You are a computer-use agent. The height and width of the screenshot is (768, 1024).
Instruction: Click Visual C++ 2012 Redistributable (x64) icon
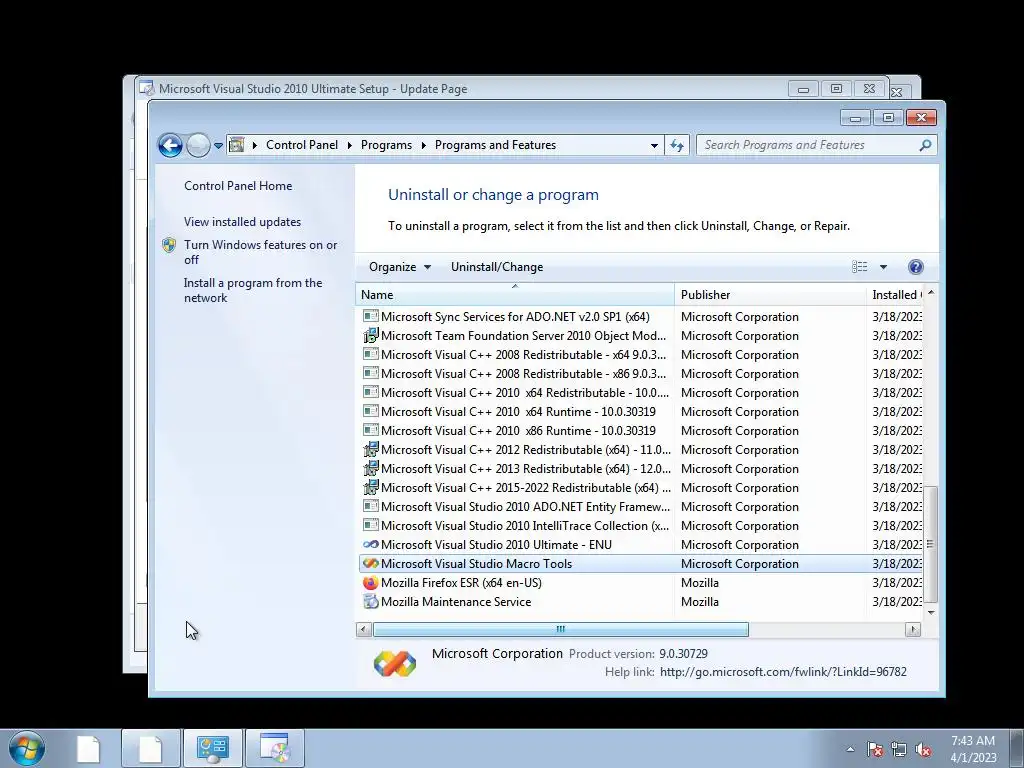370,449
